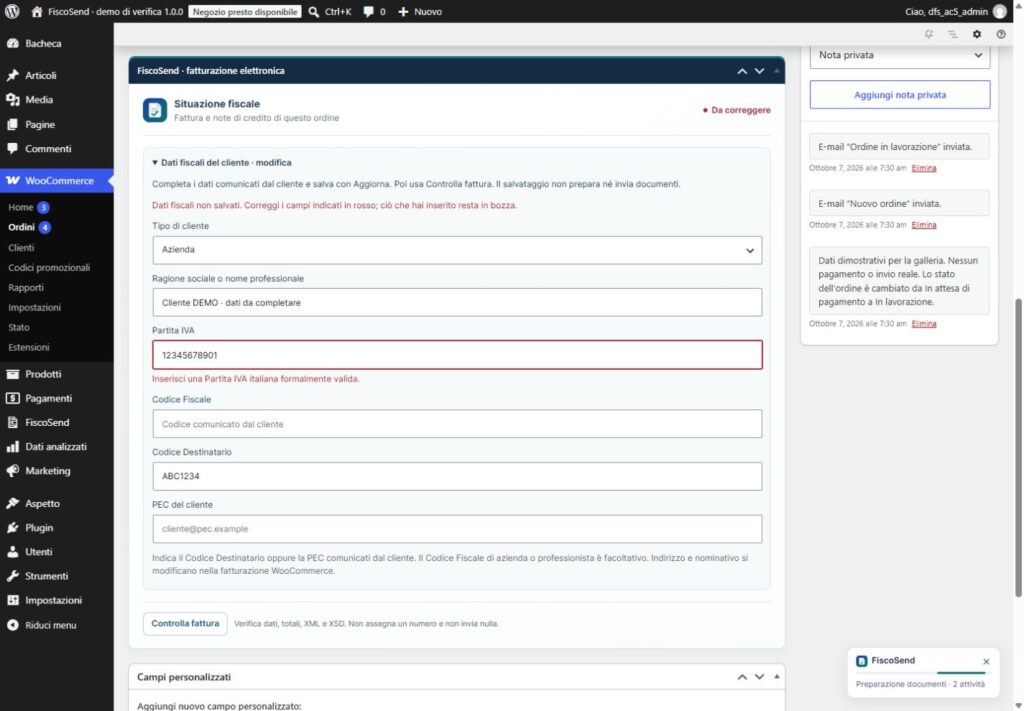Open the notifications bell icon

(x=929, y=34)
